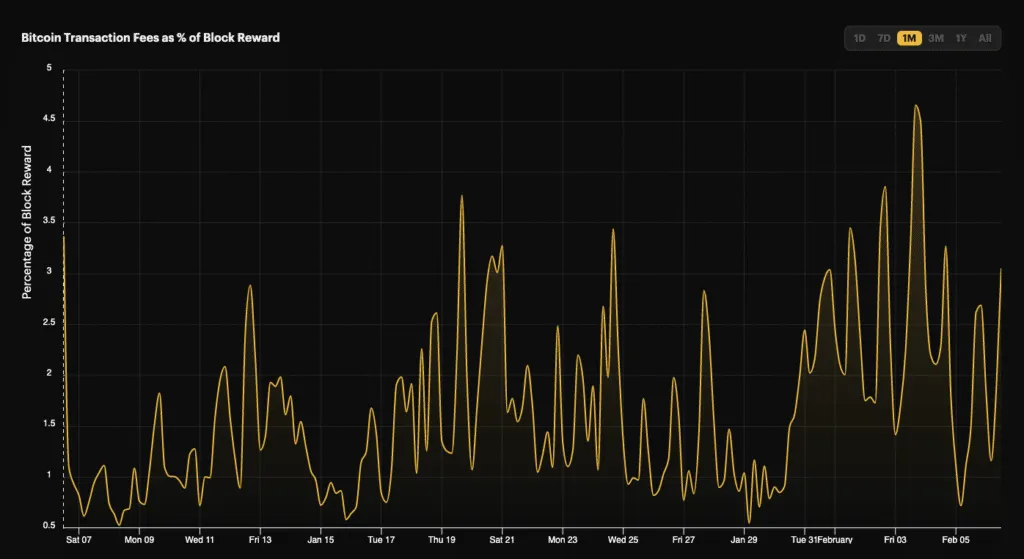The height and width of the screenshot is (559, 1024).
Task: Switch to the 7D time range
Action: [x=884, y=39]
